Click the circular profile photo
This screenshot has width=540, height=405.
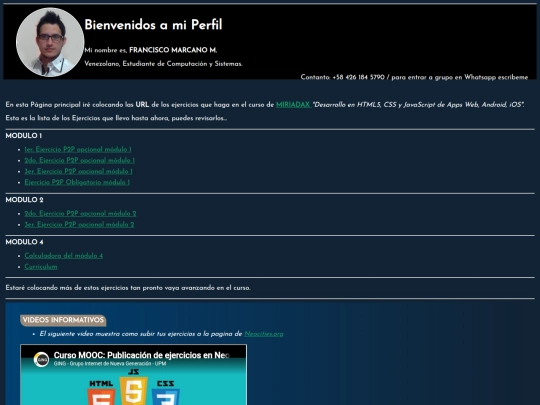(50, 42)
